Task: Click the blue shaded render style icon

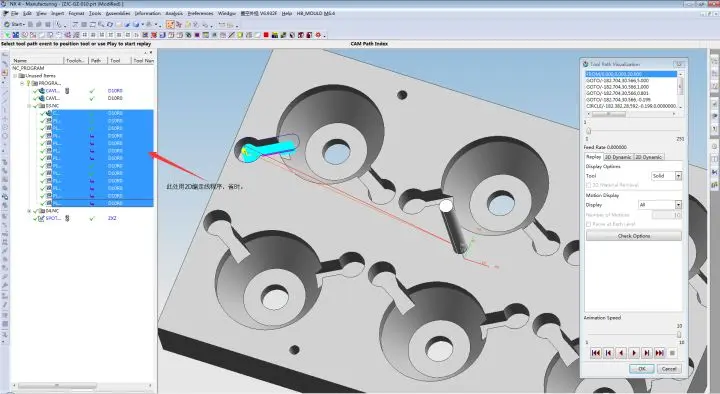Action: 136,24
